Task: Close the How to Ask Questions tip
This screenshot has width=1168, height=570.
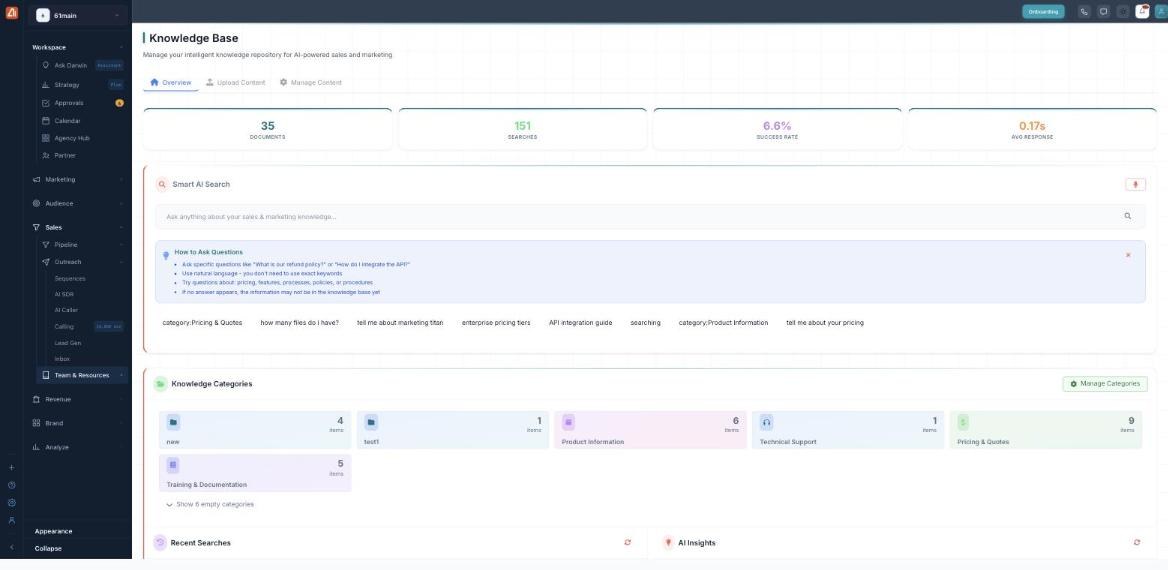Action: [x=1128, y=255]
